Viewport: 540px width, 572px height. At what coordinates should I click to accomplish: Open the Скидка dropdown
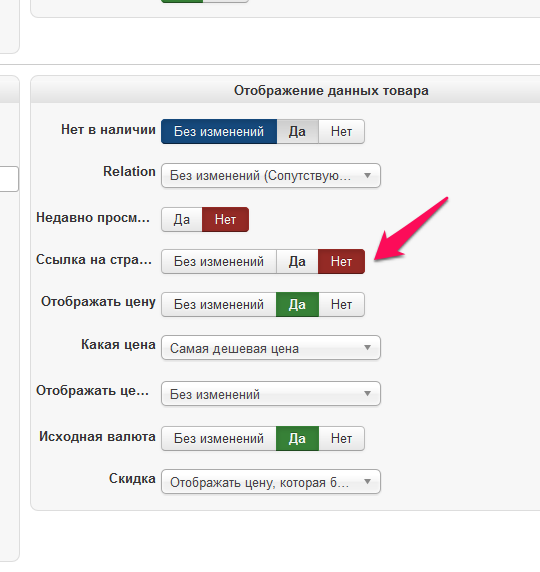pyautogui.click(x=271, y=482)
